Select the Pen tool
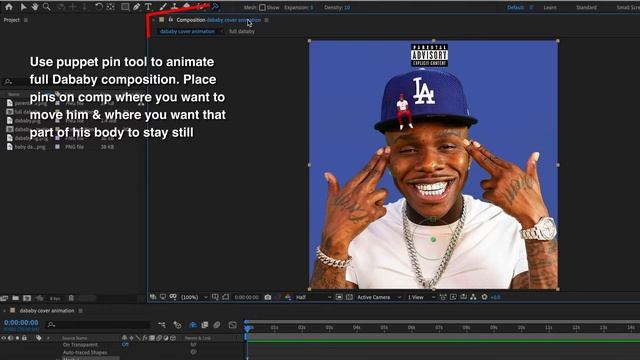Screen dimensions: 640x360 click(x=137, y=7)
